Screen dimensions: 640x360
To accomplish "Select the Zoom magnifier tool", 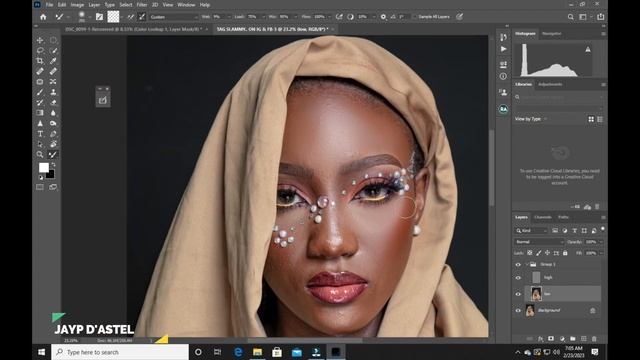I will tap(40, 155).
